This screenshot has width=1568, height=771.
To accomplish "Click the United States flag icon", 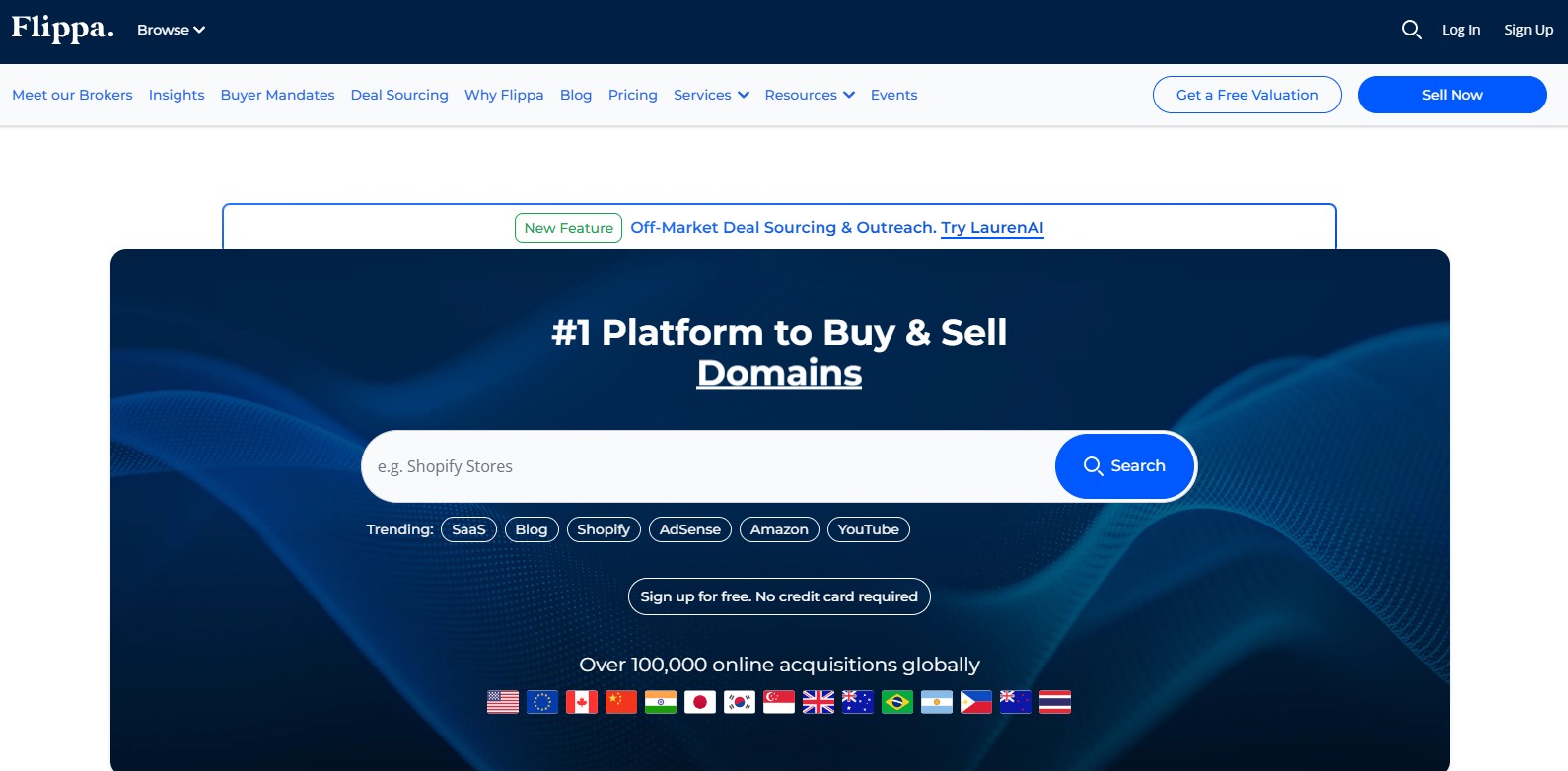I will pyautogui.click(x=503, y=702).
